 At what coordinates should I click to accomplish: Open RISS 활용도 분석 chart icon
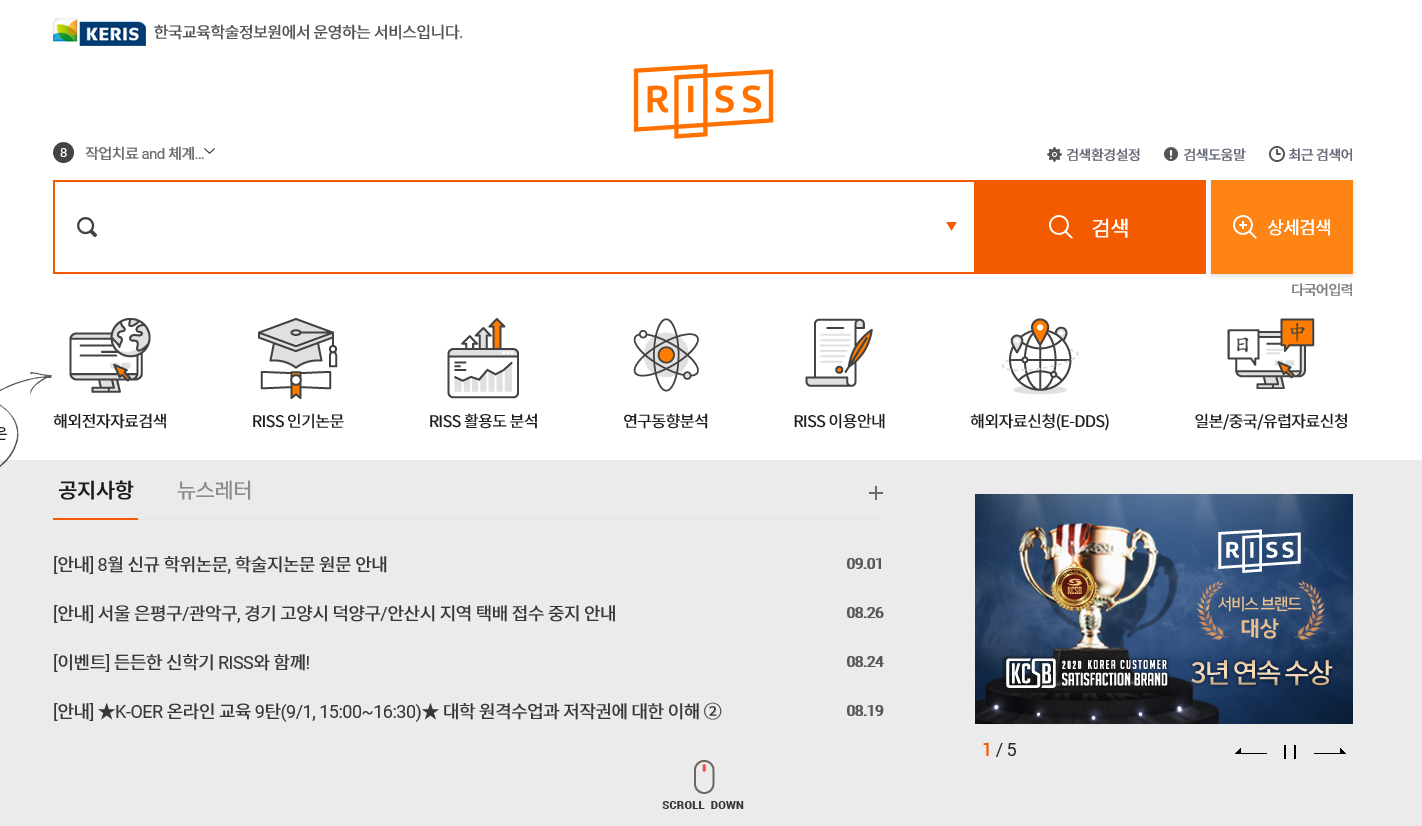pos(483,358)
